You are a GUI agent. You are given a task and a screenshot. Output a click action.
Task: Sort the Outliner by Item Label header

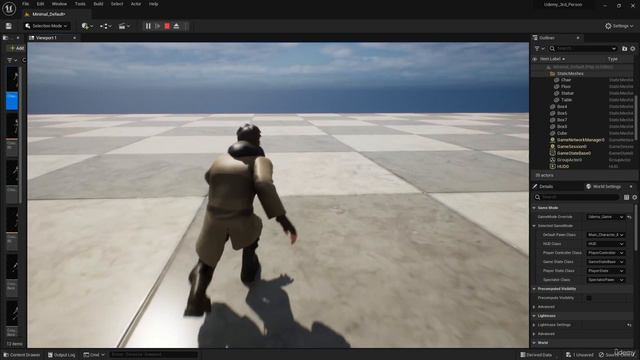click(552, 59)
